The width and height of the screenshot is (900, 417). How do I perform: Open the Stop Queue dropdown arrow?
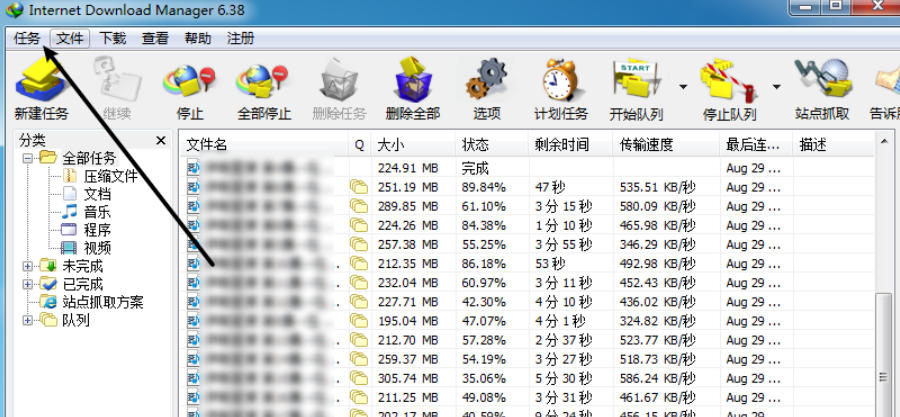776,87
